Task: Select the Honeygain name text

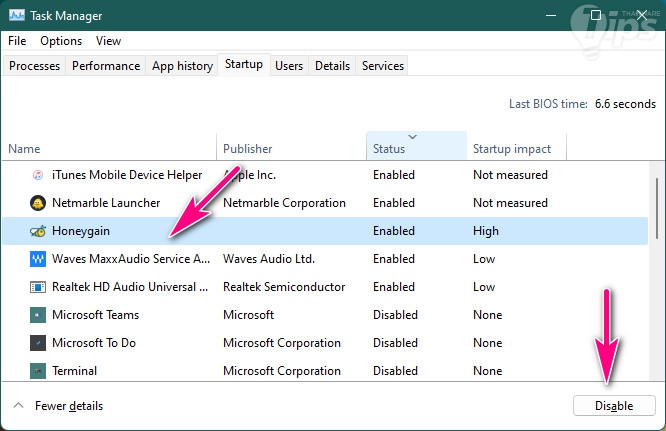Action: point(81,231)
